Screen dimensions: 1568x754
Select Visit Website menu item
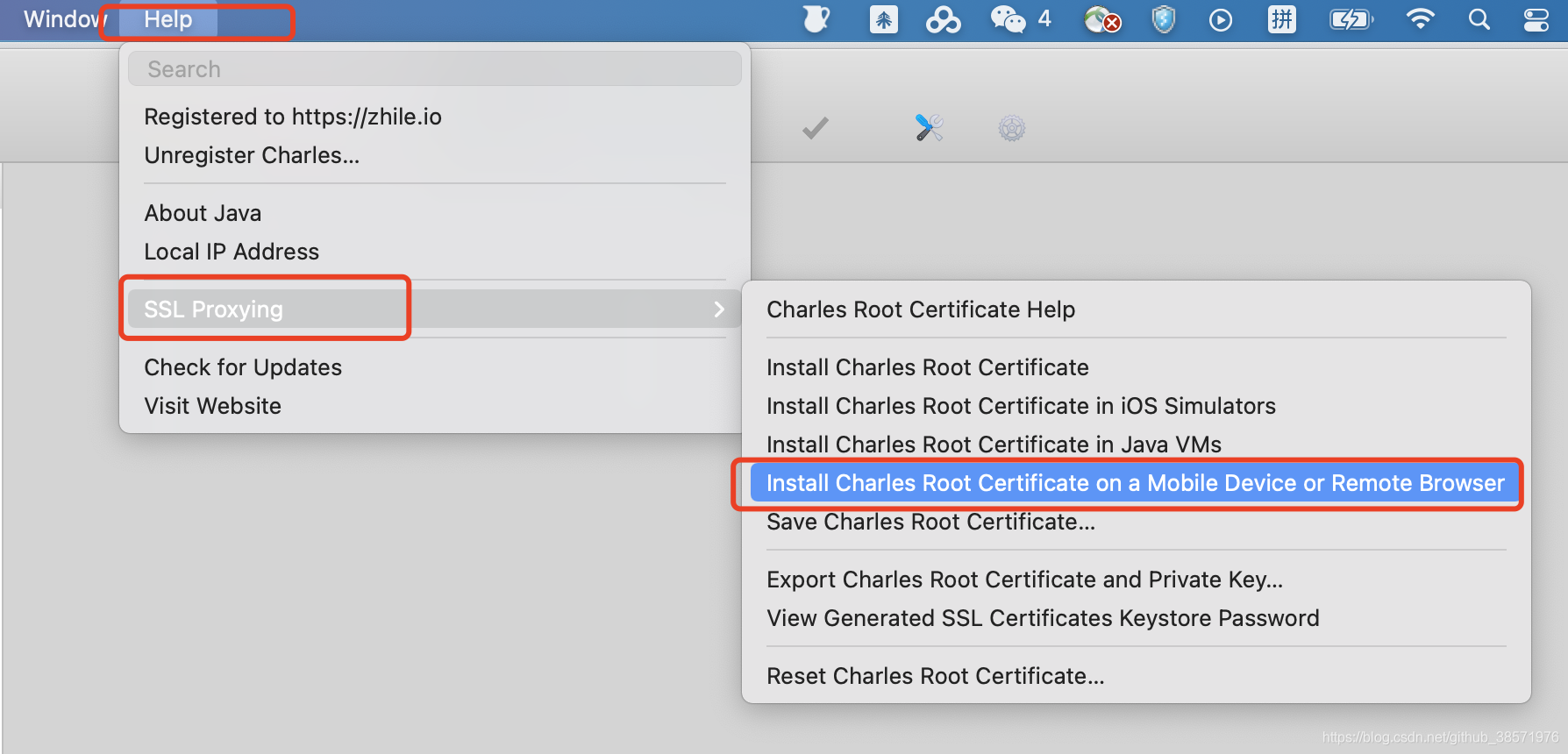(x=212, y=406)
